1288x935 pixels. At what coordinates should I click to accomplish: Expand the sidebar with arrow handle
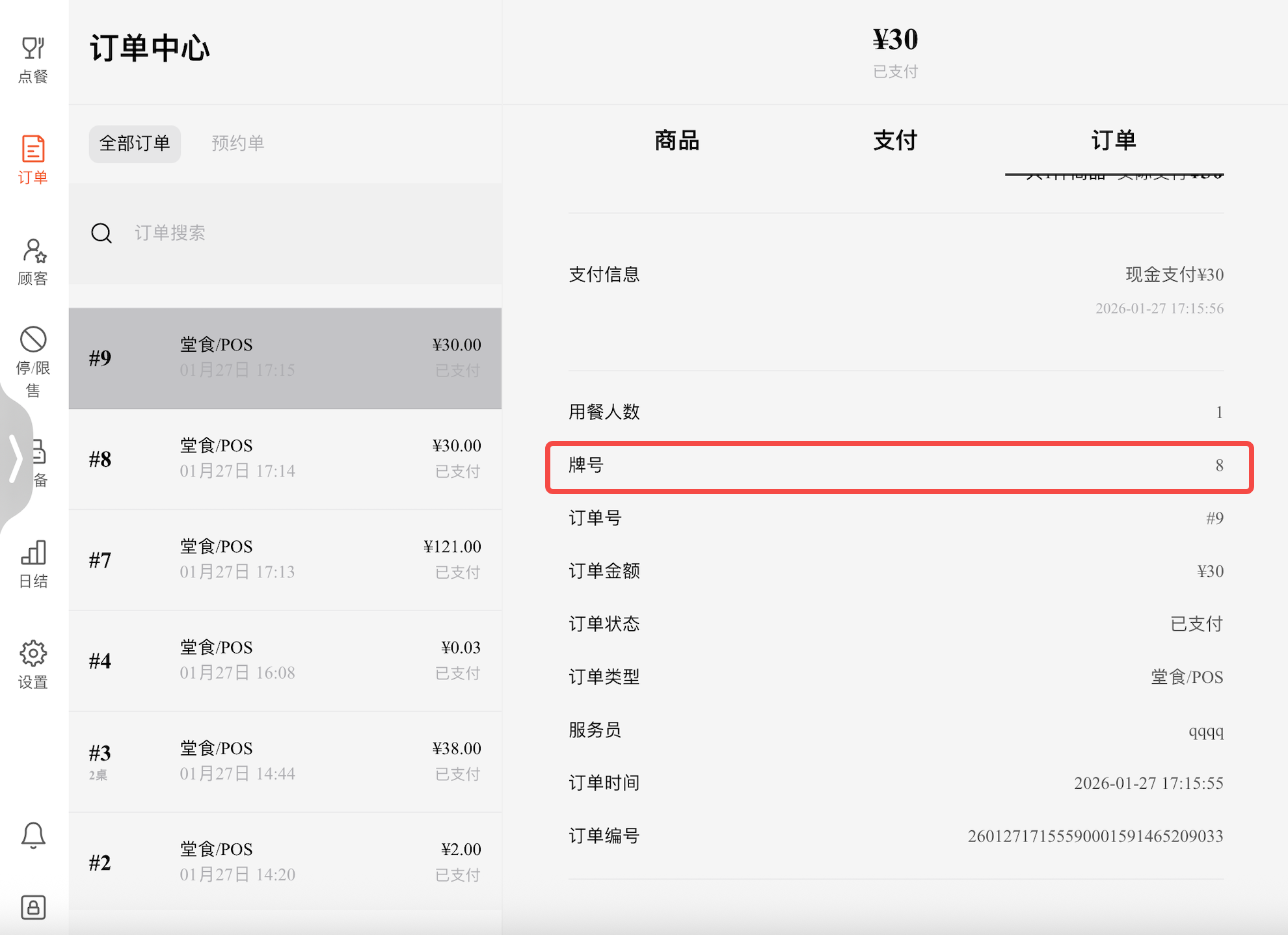(x=16, y=459)
